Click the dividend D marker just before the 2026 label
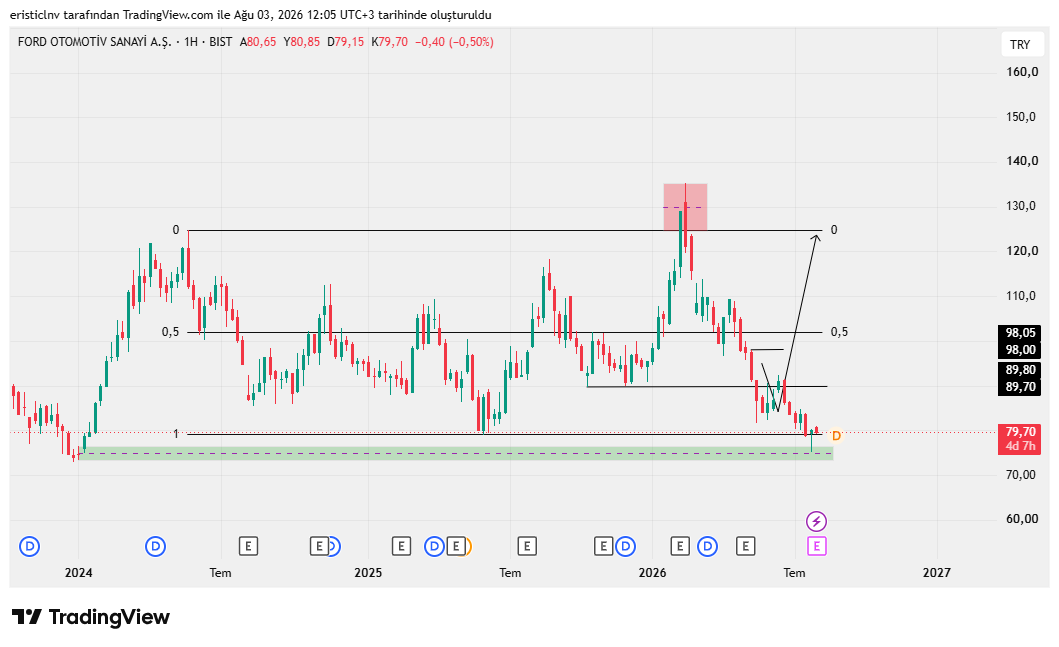The height and width of the screenshot is (647, 1059). click(x=625, y=546)
